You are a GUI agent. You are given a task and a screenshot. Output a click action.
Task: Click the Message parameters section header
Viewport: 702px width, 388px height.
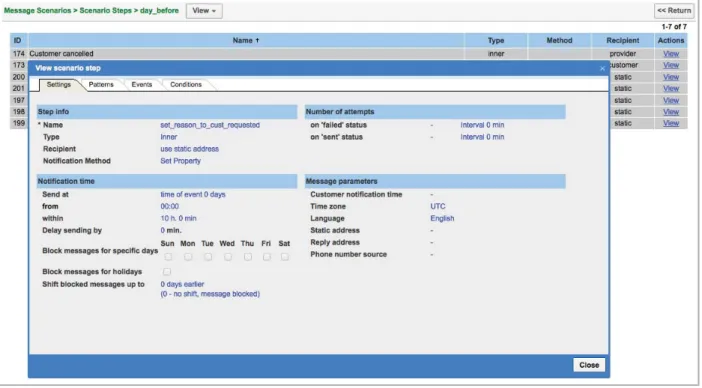[x=435, y=181]
